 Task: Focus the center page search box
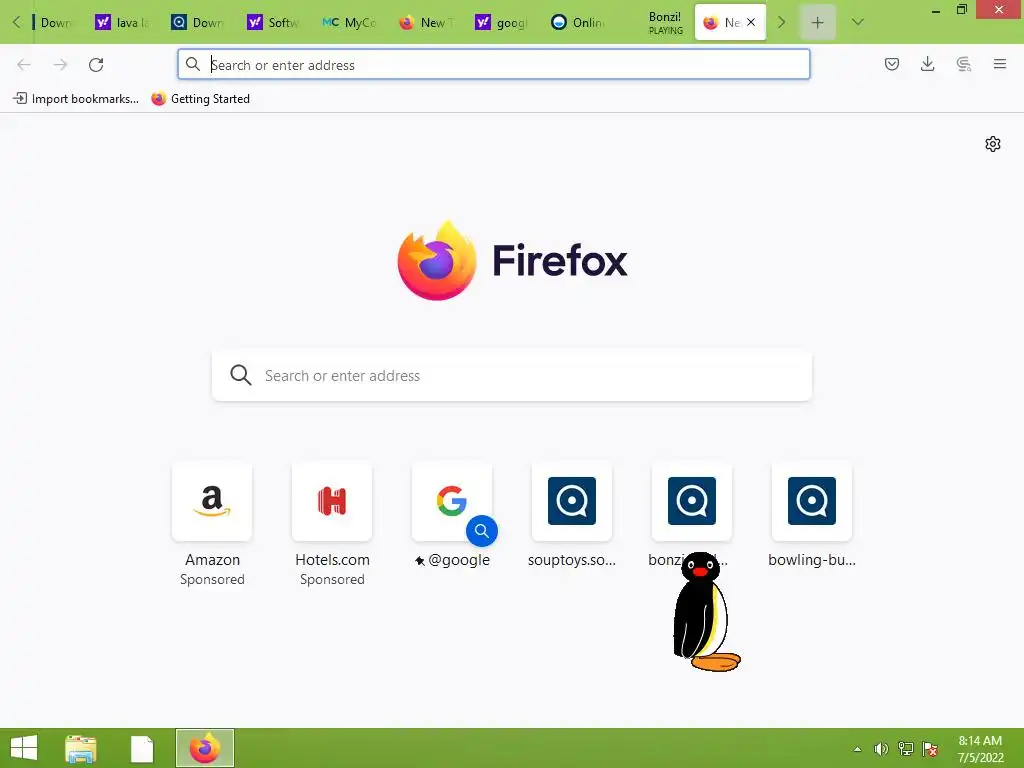tap(512, 376)
